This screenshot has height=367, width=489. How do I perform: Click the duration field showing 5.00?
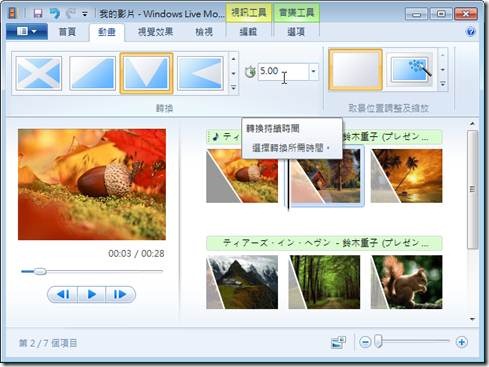coord(284,71)
